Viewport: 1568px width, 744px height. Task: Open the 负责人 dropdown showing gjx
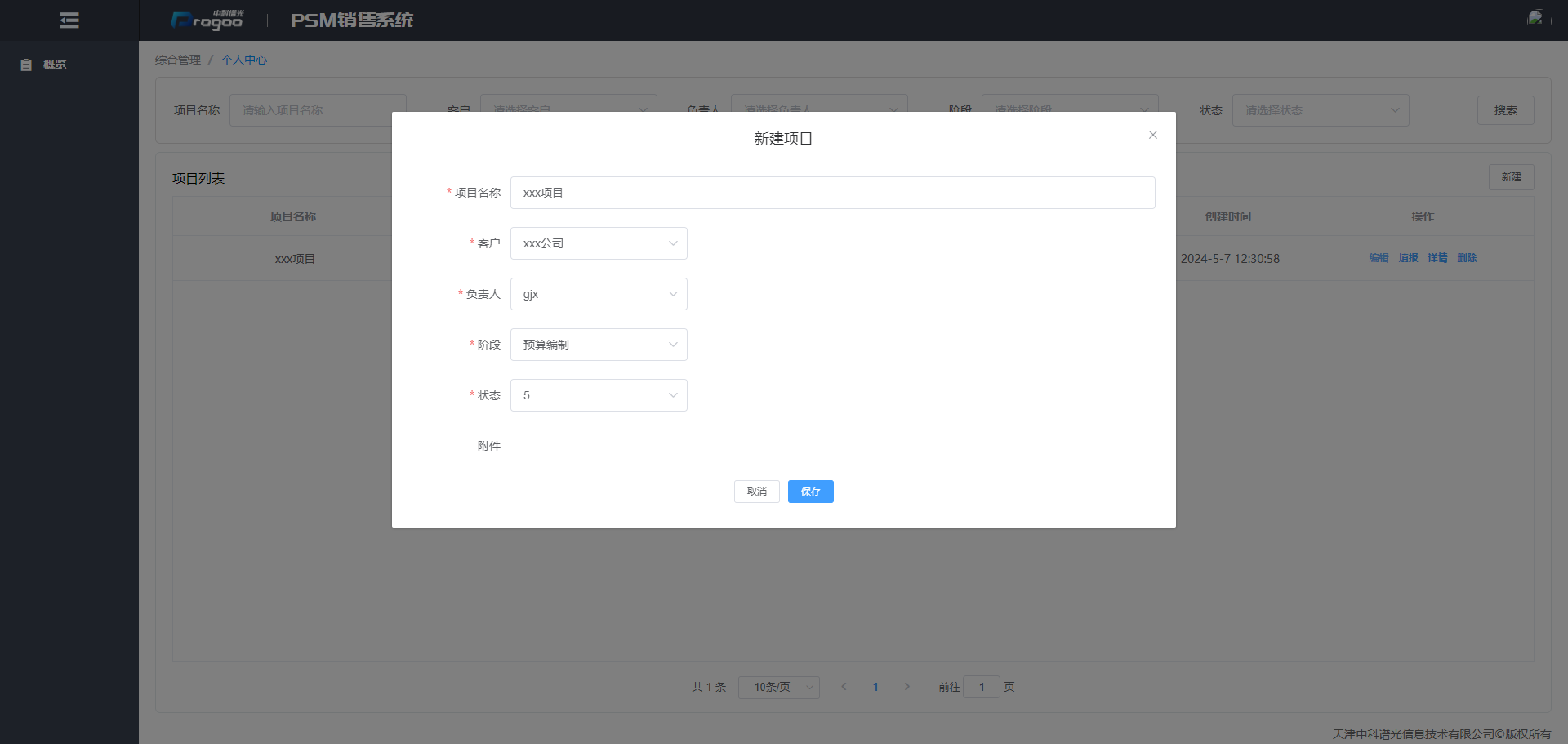click(x=598, y=294)
